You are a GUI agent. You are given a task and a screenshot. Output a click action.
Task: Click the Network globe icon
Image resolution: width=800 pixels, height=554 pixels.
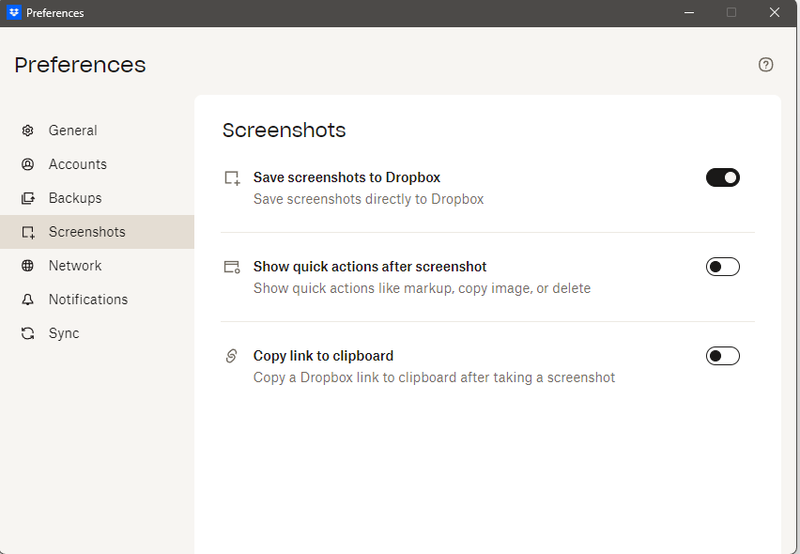tap(28, 266)
